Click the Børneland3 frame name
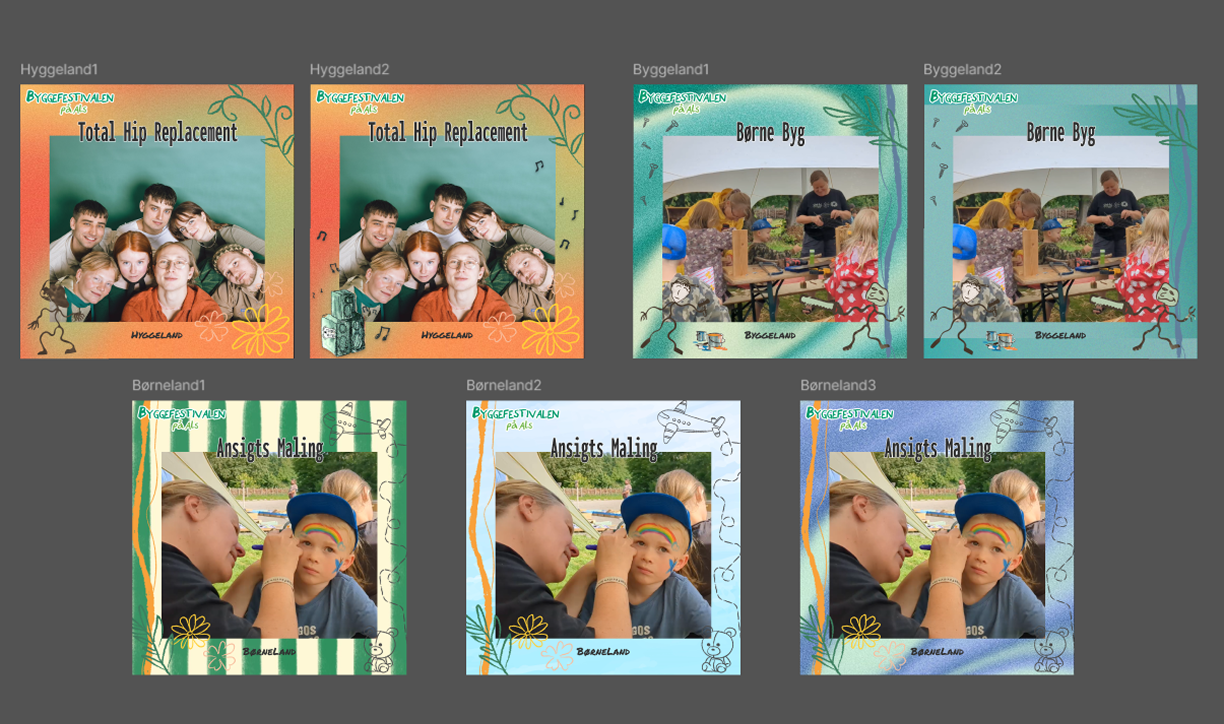The image size is (1224, 724). point(841,386)
